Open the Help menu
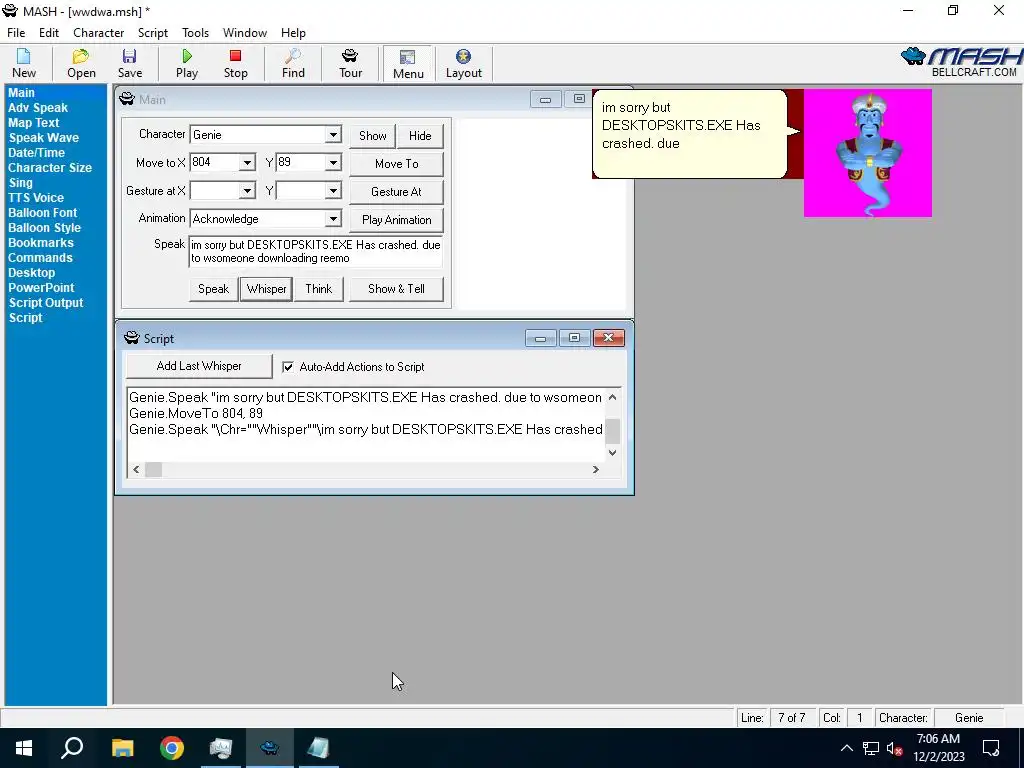The image size is (1024, 768). pos(293,33)
